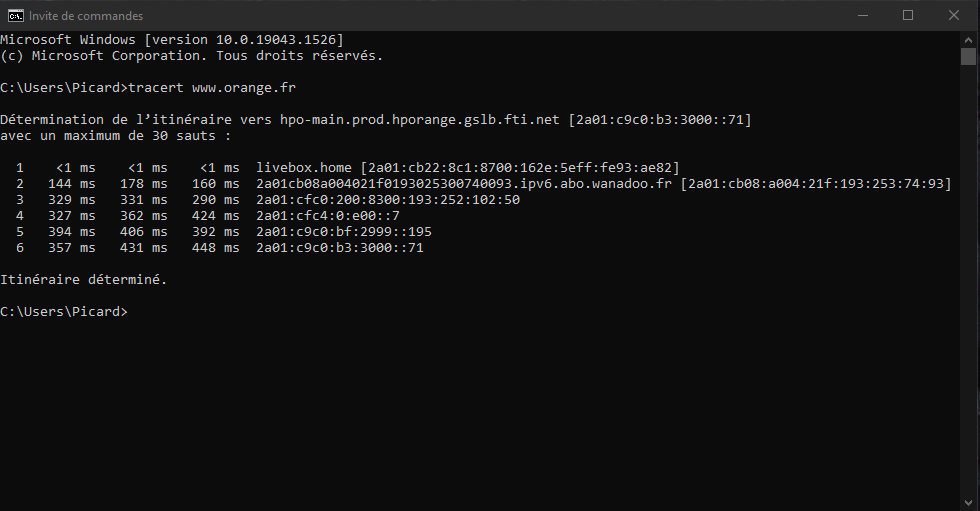Close the Invite de commandes window
This screenshot has width=980, height=511.
coord(954,15)
